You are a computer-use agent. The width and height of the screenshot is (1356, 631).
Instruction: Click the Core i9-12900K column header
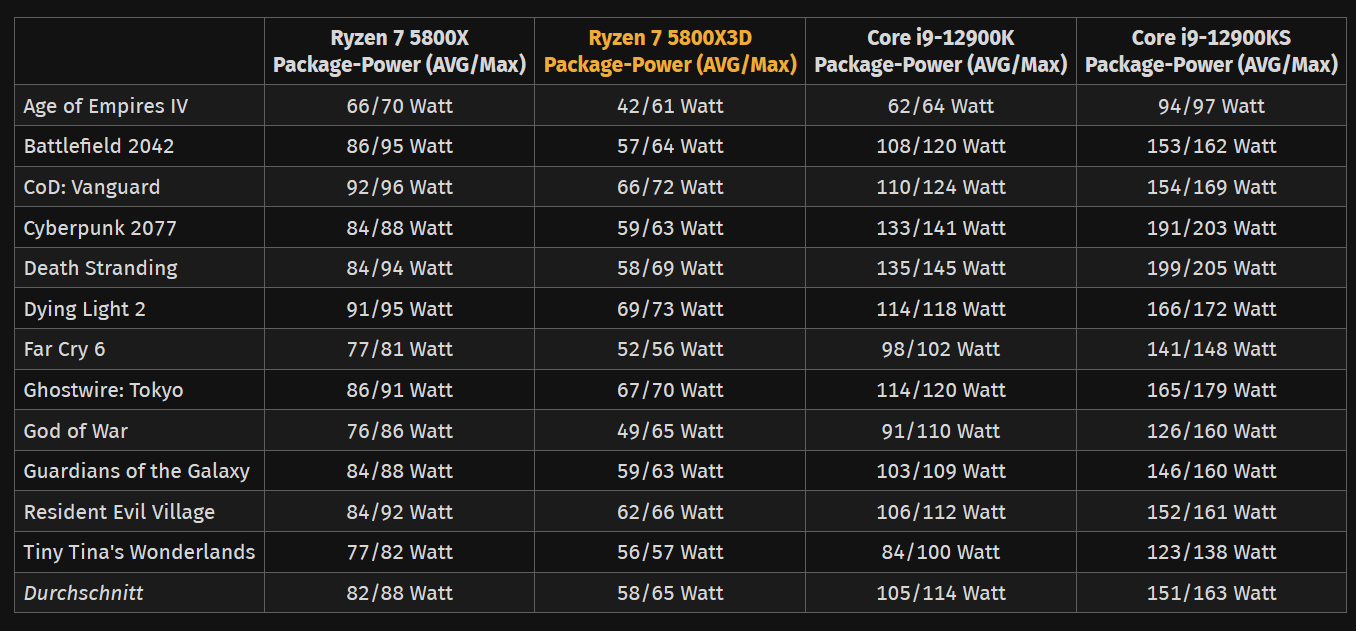click(941, 51)
